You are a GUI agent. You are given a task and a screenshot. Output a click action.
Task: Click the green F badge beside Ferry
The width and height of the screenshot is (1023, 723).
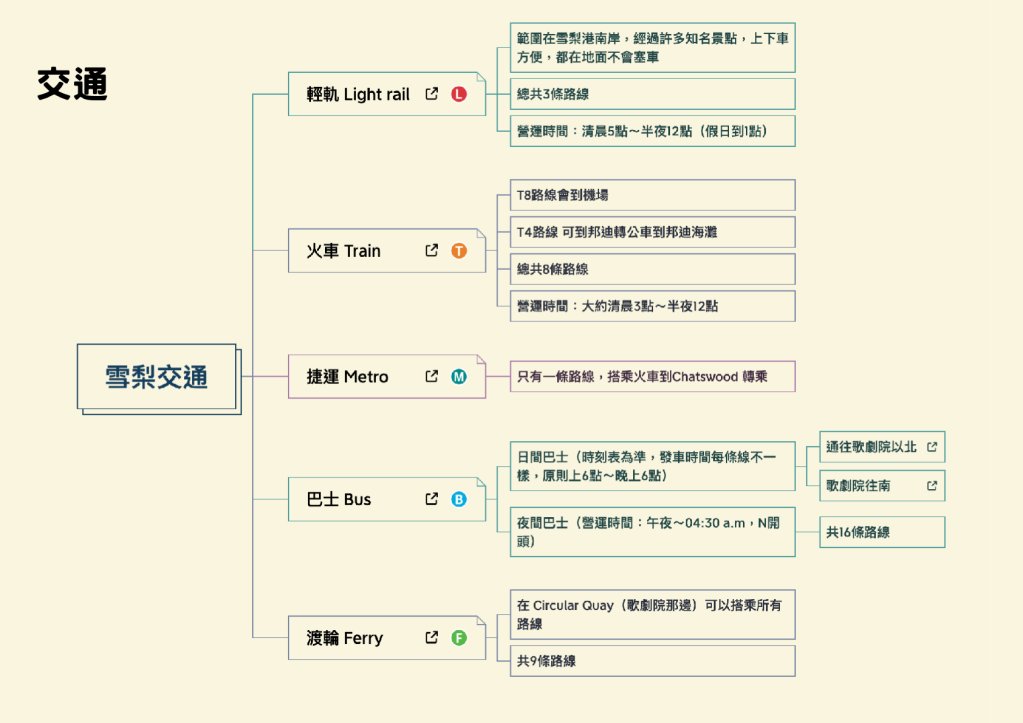458,637
